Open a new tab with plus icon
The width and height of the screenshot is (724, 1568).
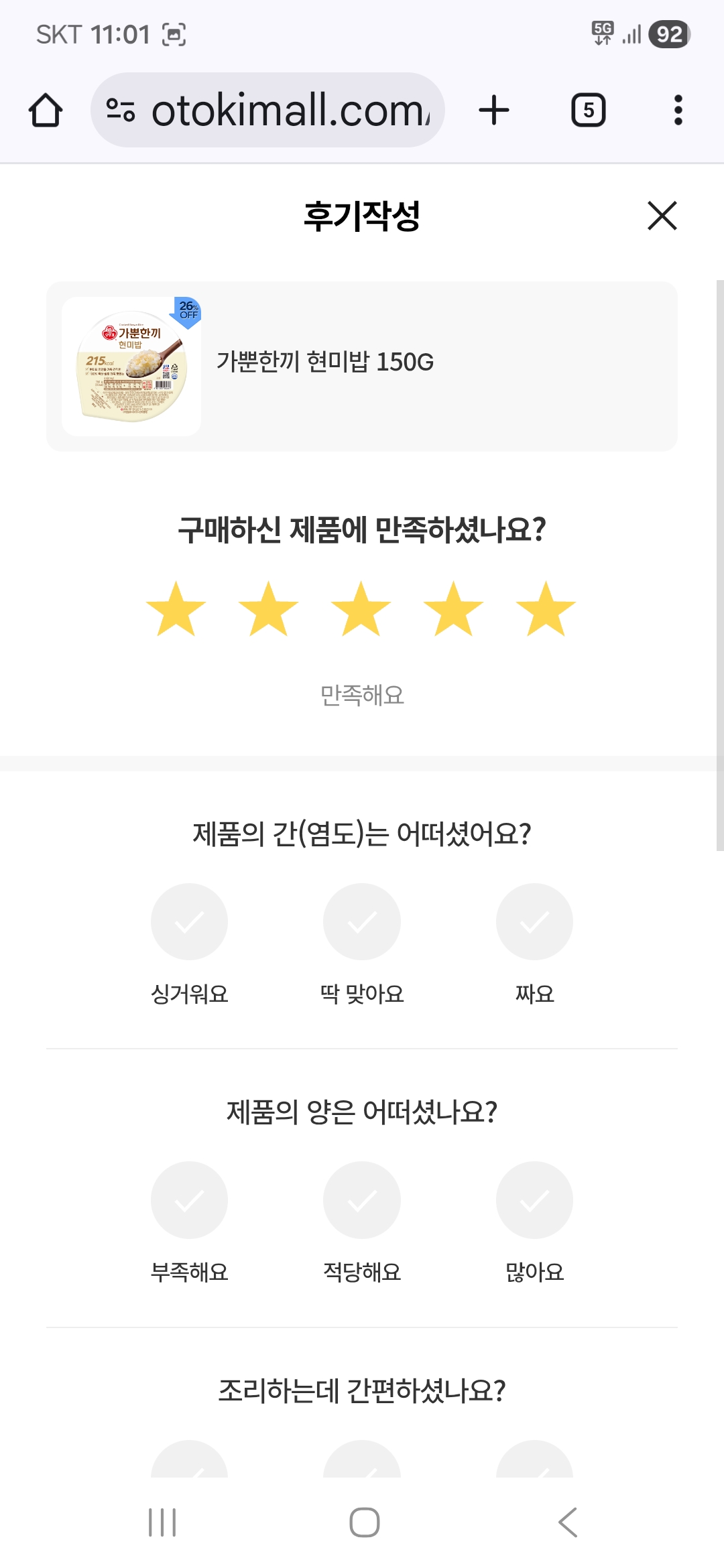[x=494, y=111]
